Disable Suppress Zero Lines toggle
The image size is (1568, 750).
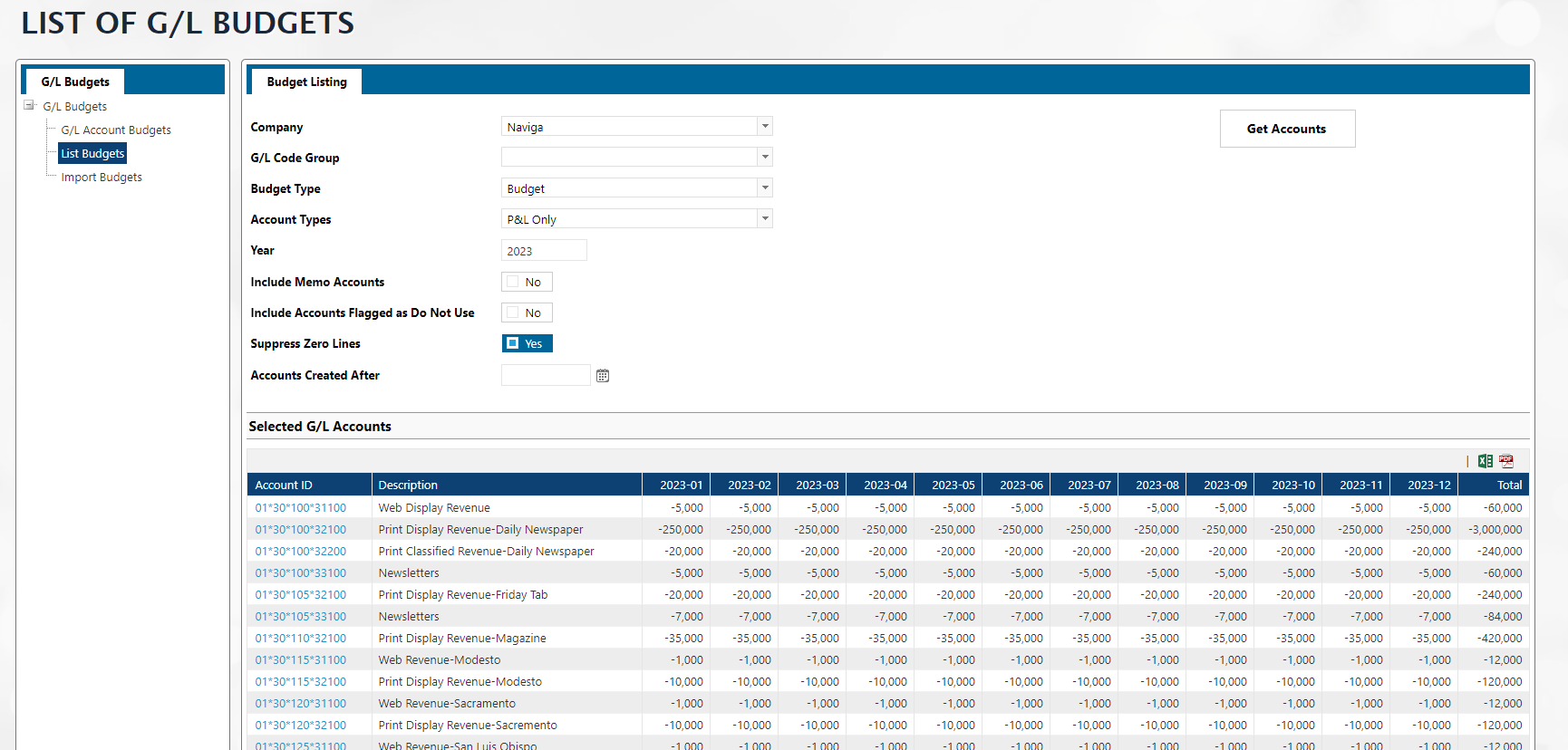tap(527, 343)
